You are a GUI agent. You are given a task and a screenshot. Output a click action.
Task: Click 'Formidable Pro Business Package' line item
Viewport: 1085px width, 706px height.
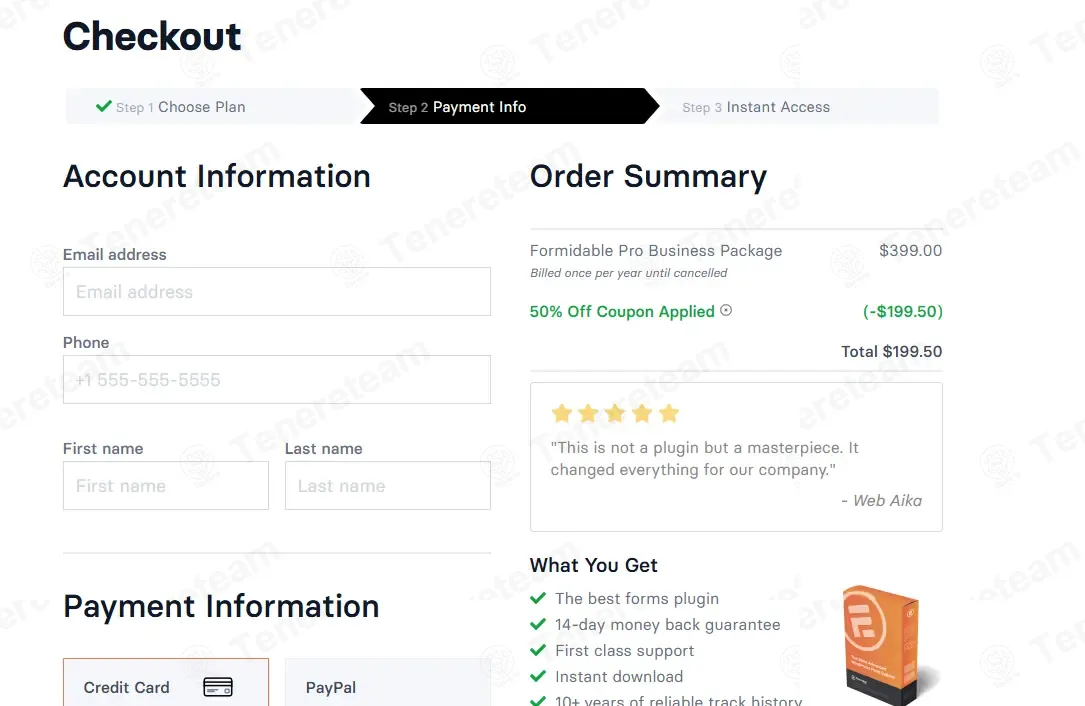656,251
